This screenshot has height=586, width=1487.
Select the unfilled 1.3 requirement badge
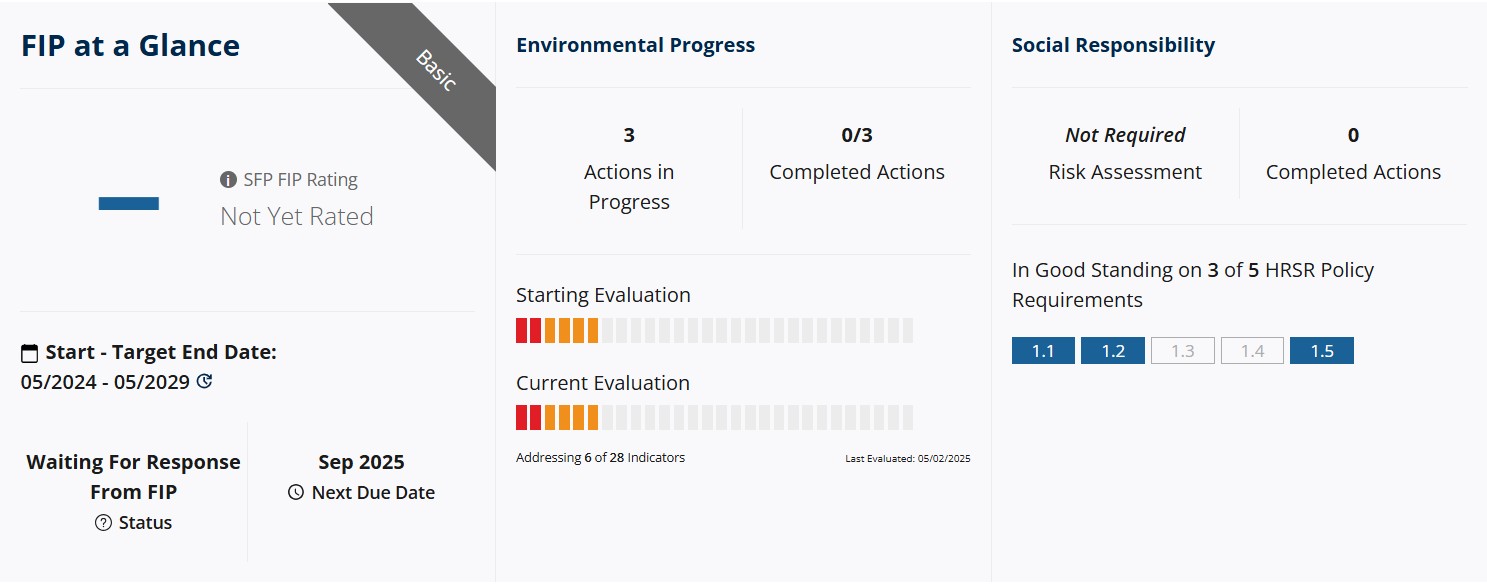pos(1183,351)
